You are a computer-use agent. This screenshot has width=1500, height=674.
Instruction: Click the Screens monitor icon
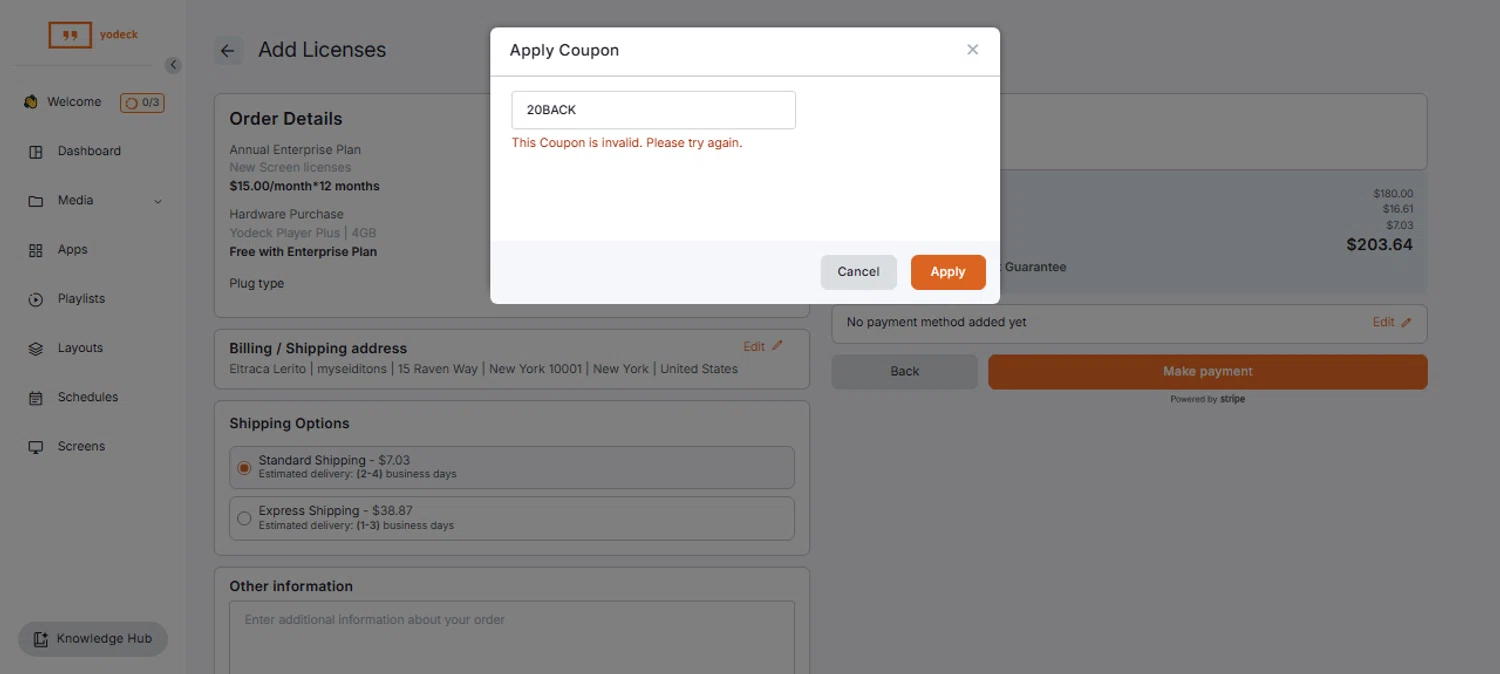[x=36, y=447]
